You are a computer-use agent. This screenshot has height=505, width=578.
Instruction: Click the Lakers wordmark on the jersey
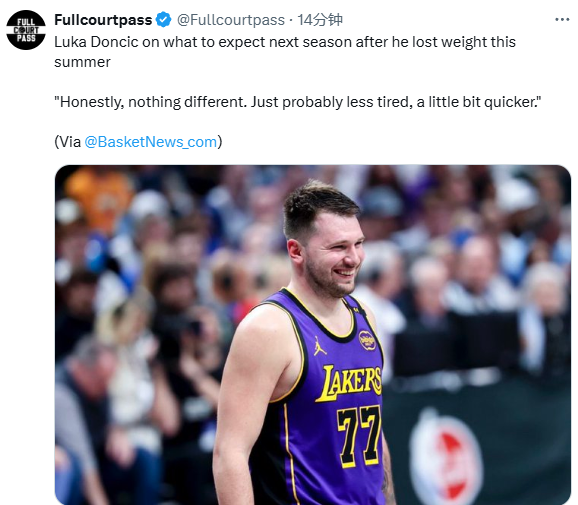pos(349,383)
